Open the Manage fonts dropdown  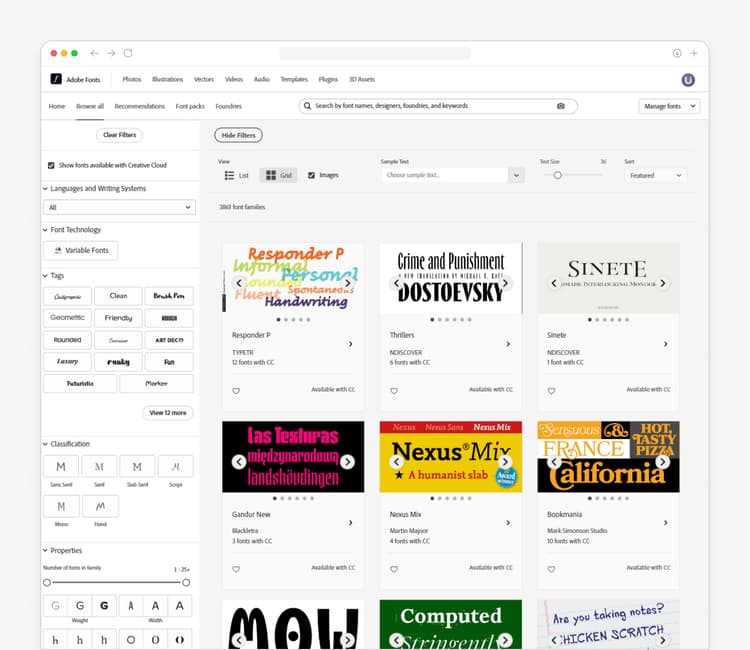pos(669,106)
